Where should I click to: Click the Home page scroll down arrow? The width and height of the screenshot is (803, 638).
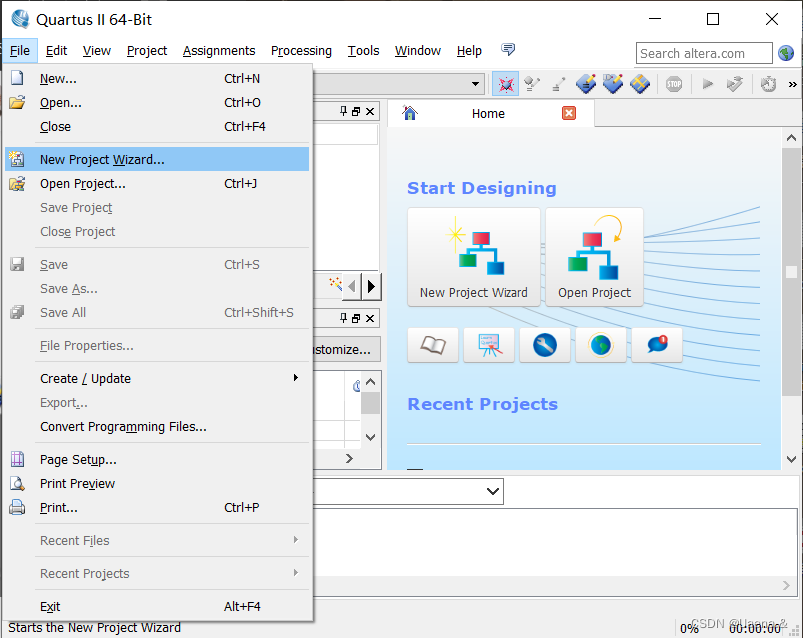(x=791, y=459)
